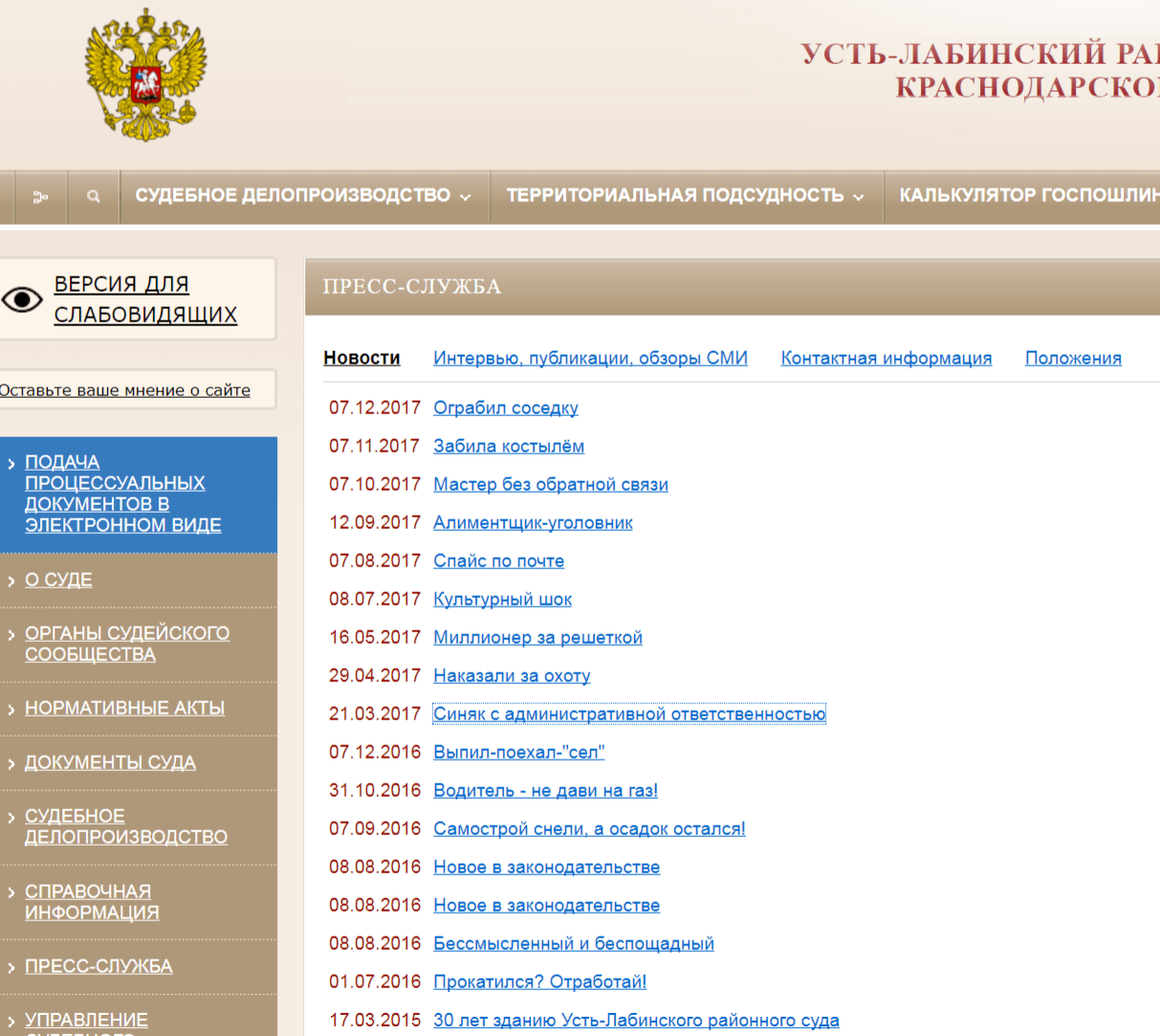Open article Миллионер за решеткой
Screen dimensions: 1160x1036
pyautogui.click(x=537, y=637)
